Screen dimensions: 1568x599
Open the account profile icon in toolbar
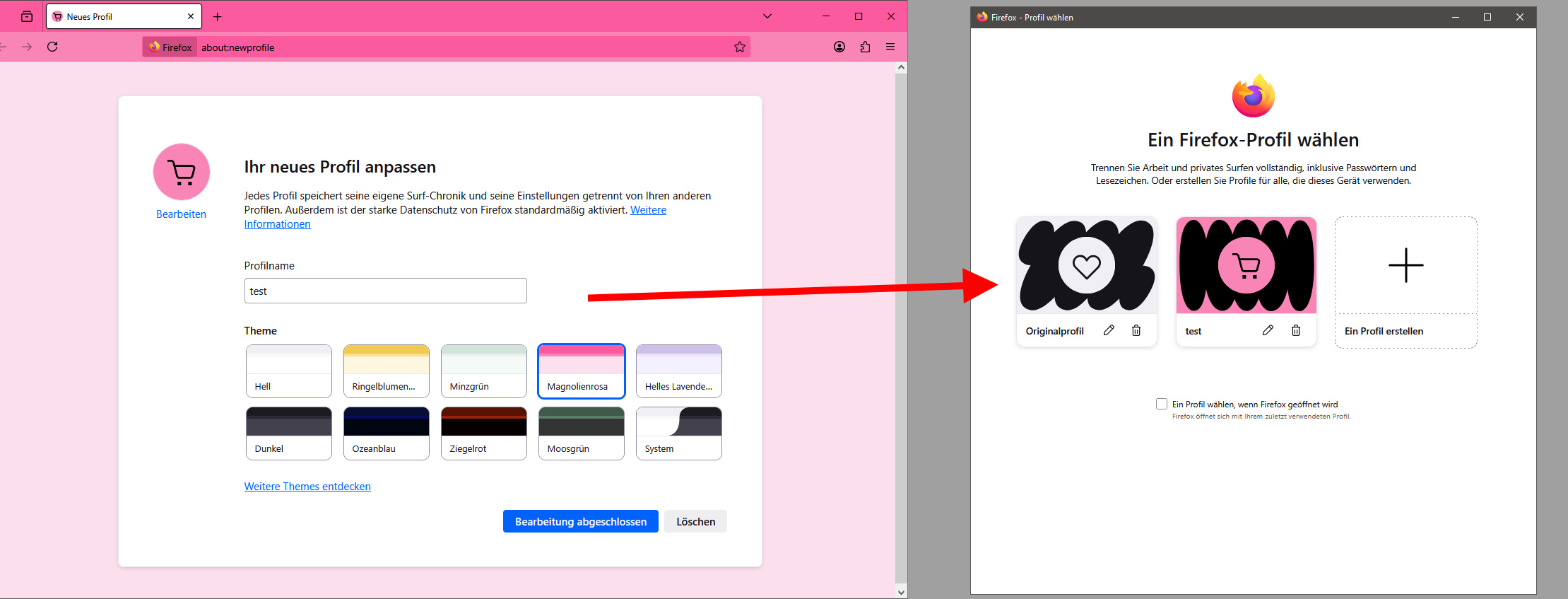(839, 47)
